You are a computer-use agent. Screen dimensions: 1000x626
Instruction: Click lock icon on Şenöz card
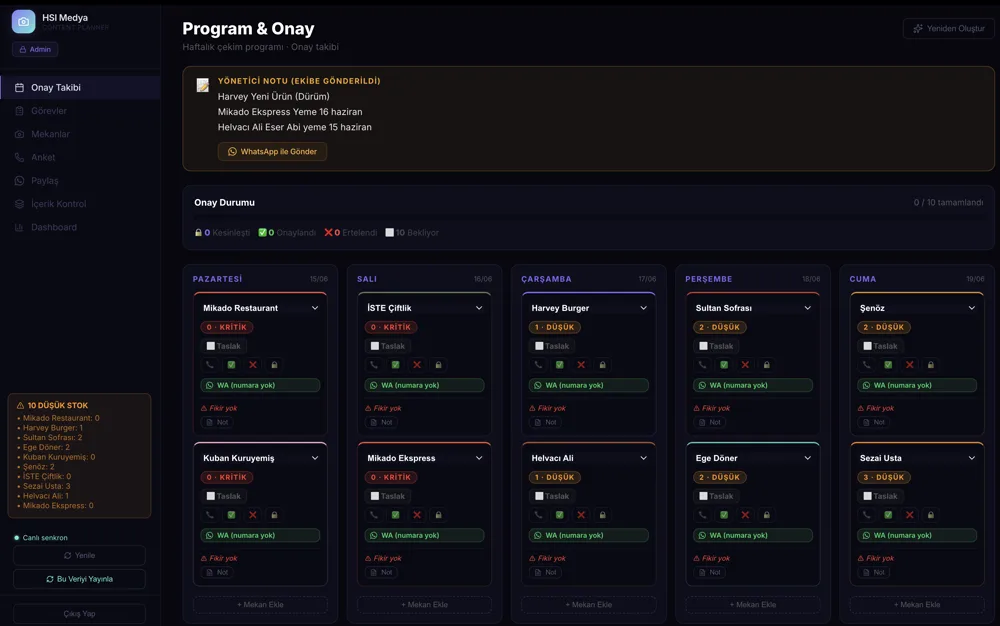[x=930, y=365]
